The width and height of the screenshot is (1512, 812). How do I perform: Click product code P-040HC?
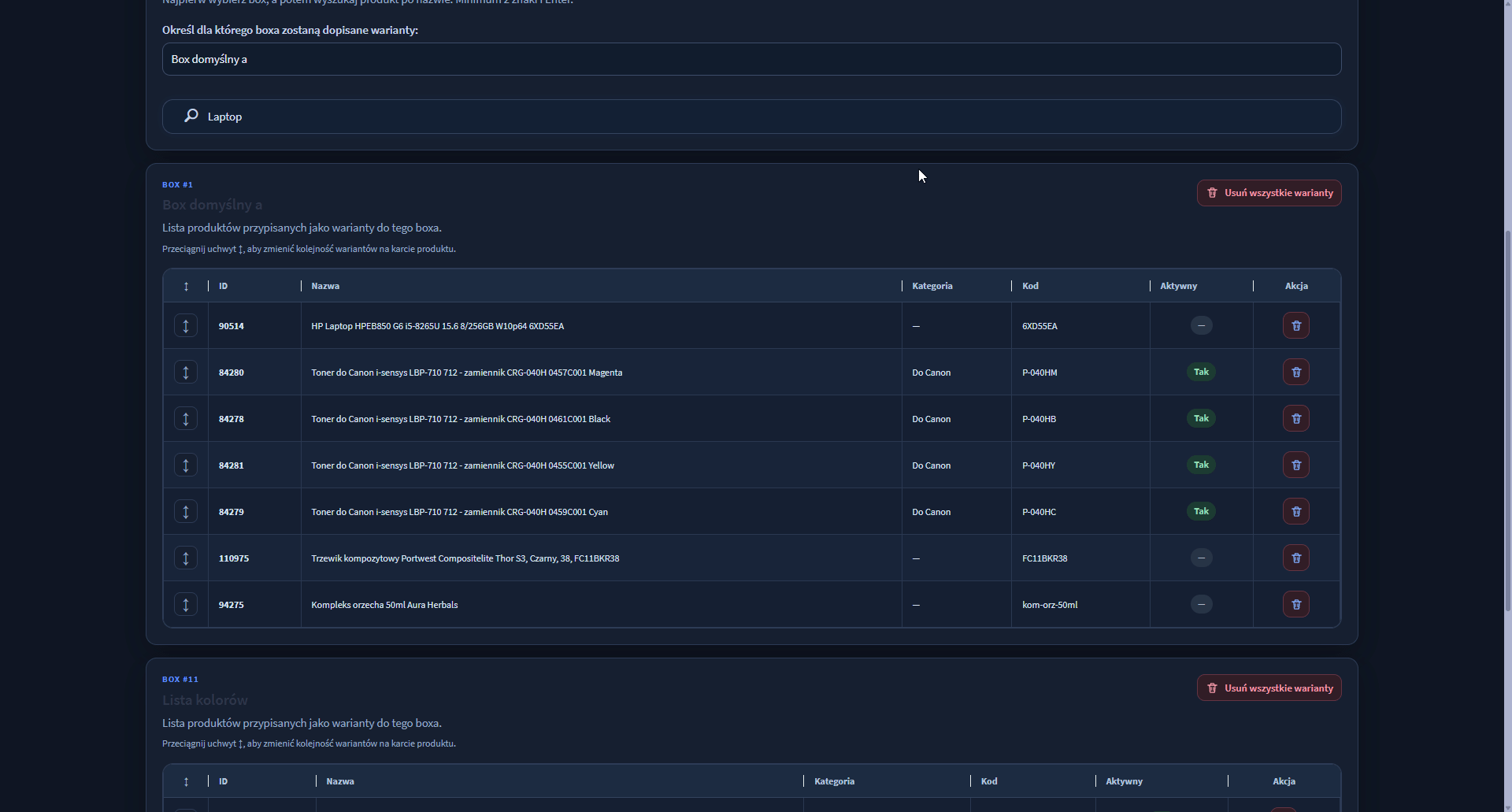(x=1039, y=512)
